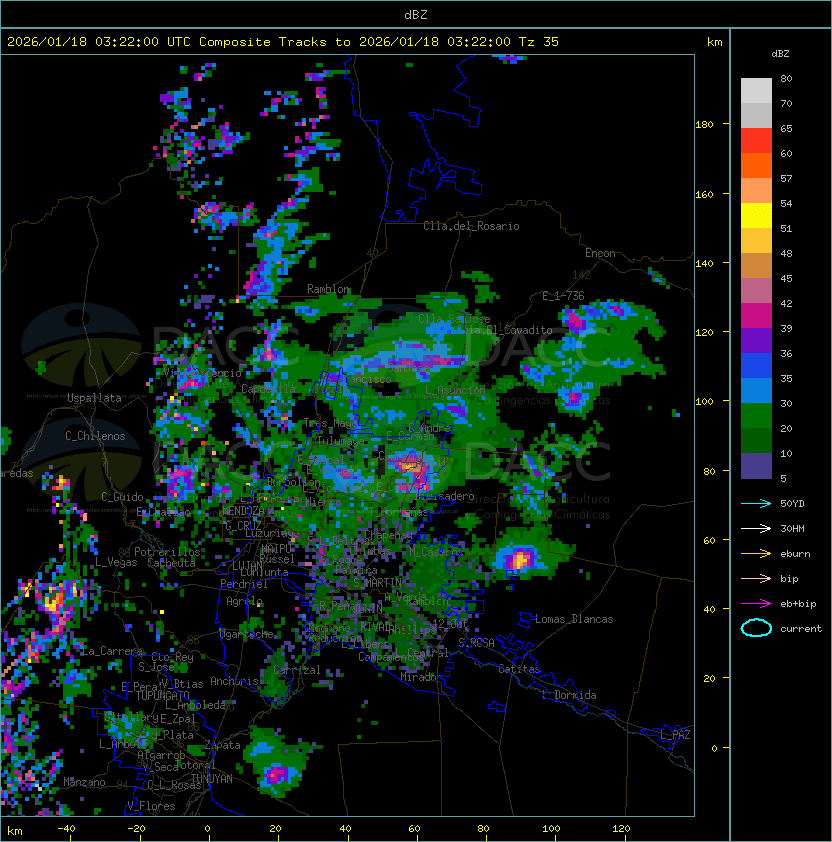Click the 'L_Dormida' place label

[x=569, y=695]
